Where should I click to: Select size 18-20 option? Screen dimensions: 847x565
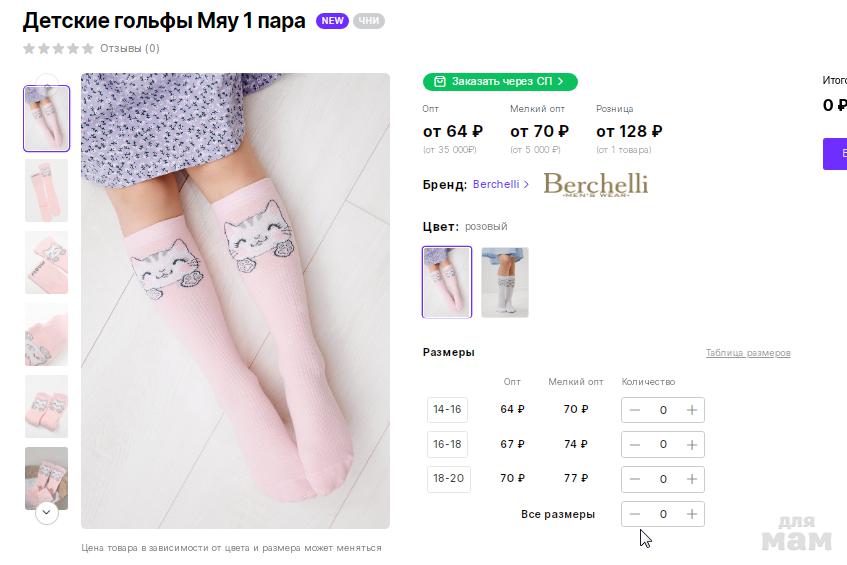pos(447,479)
